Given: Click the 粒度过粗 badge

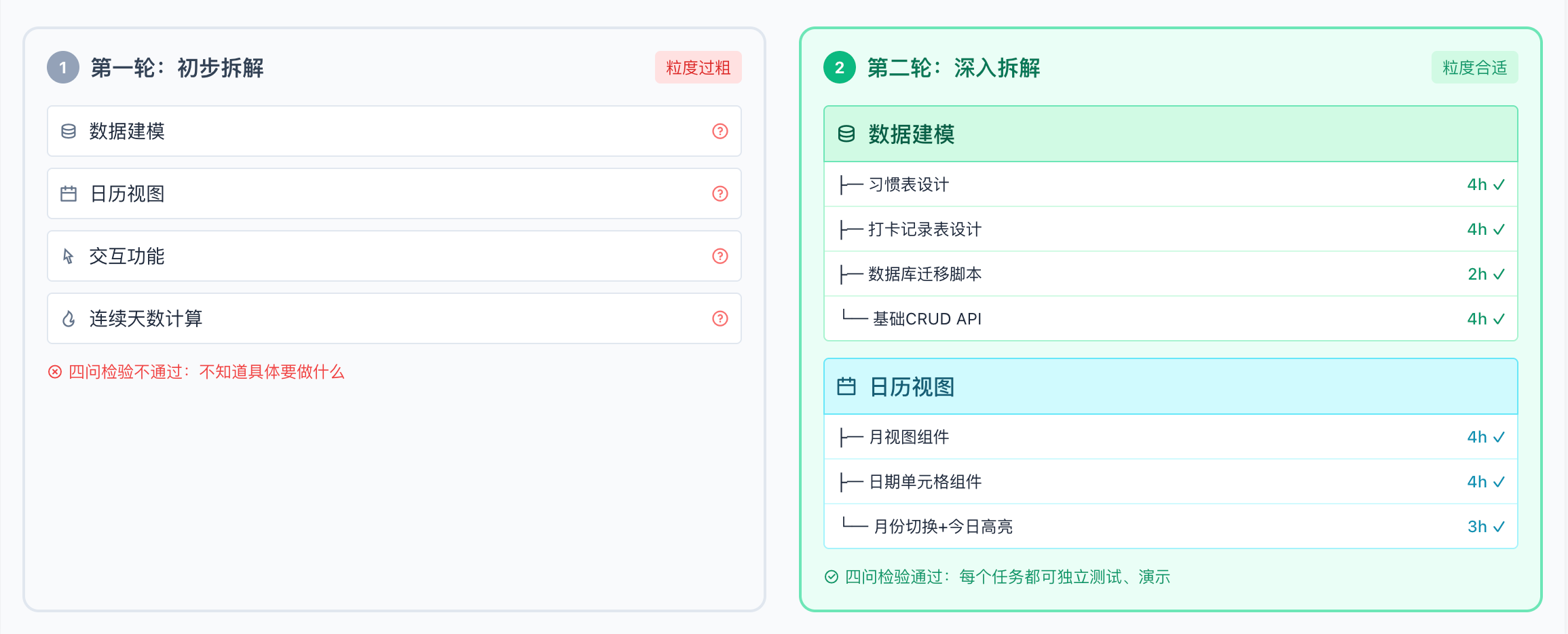Looking at the screenshot, I should click(x=698, y=67).
